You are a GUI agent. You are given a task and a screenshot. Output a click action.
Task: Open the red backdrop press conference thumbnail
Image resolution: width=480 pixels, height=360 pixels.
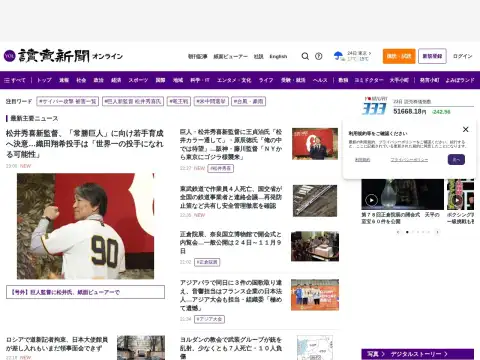pos(315,144)
